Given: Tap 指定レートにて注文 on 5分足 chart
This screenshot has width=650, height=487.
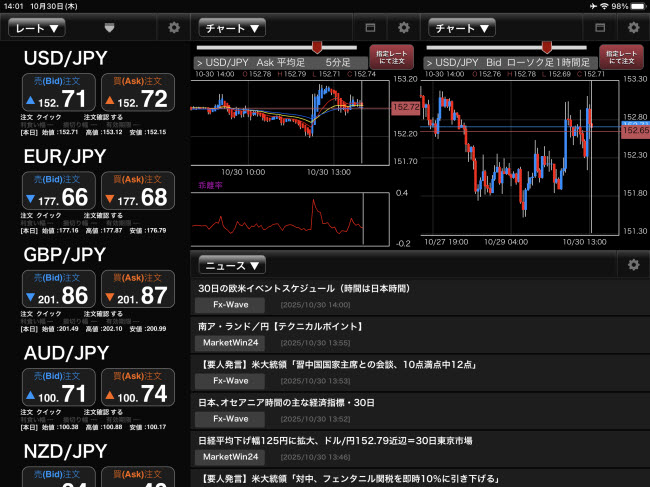Looking at the screenshot, I should 391,57.
